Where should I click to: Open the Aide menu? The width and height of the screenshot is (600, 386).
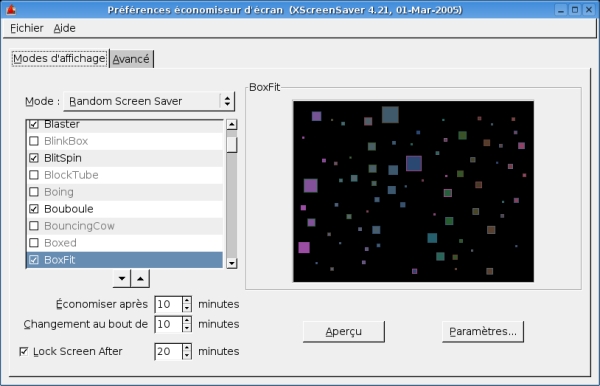pyautogui.click(x=64, y=28)
